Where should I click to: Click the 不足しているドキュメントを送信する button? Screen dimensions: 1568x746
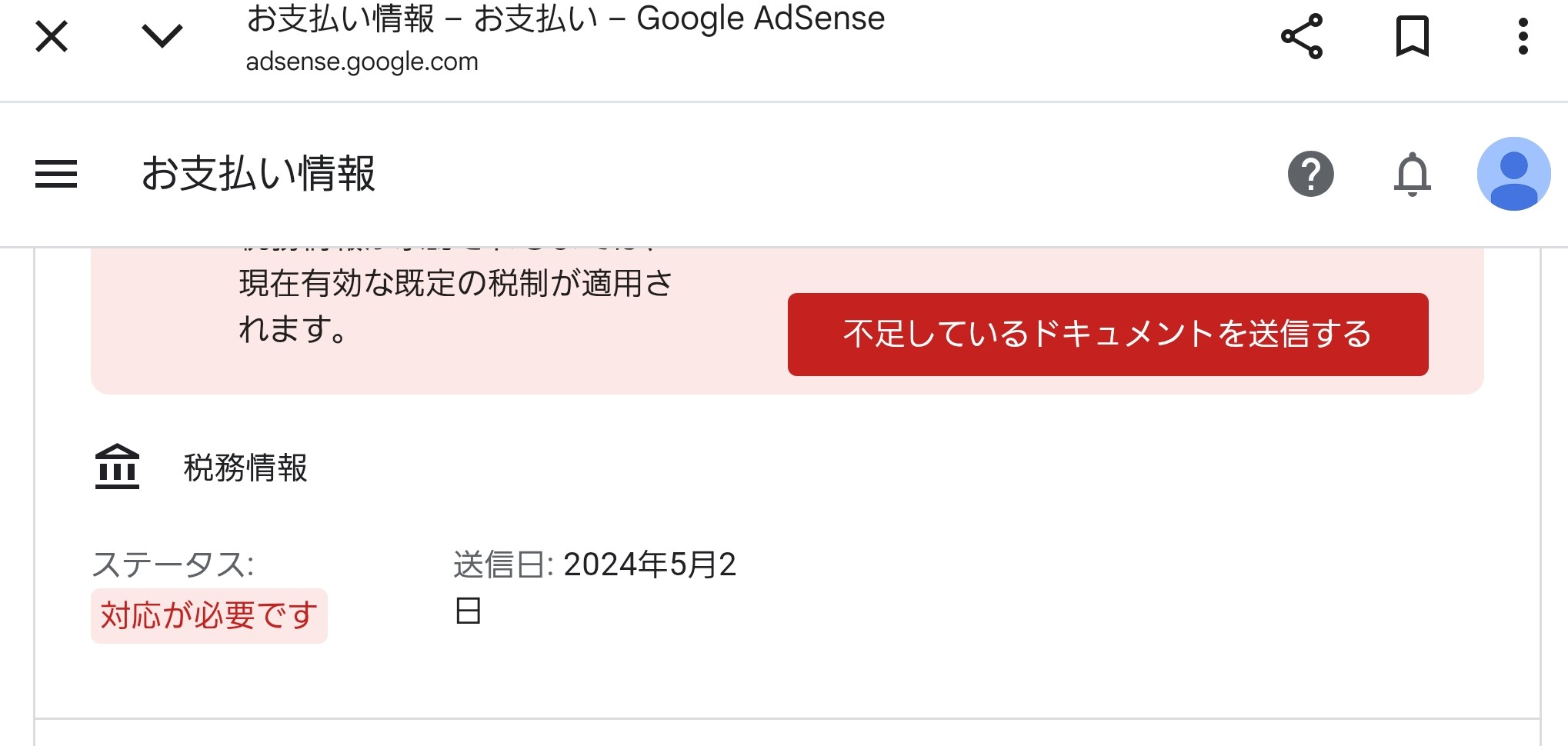(1107, 335)
